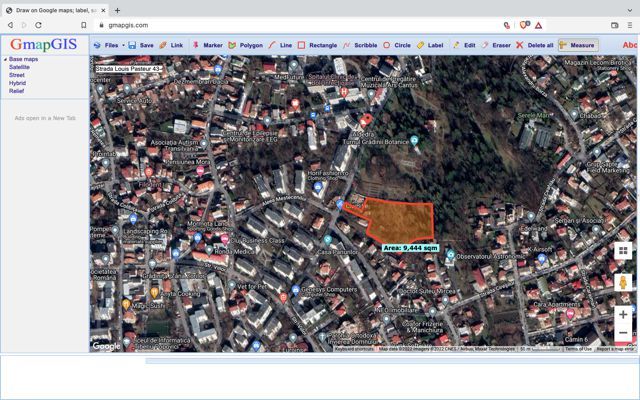640x400 pixels.
Task: Activate the Eraser tool
Action: coord(496,45)
